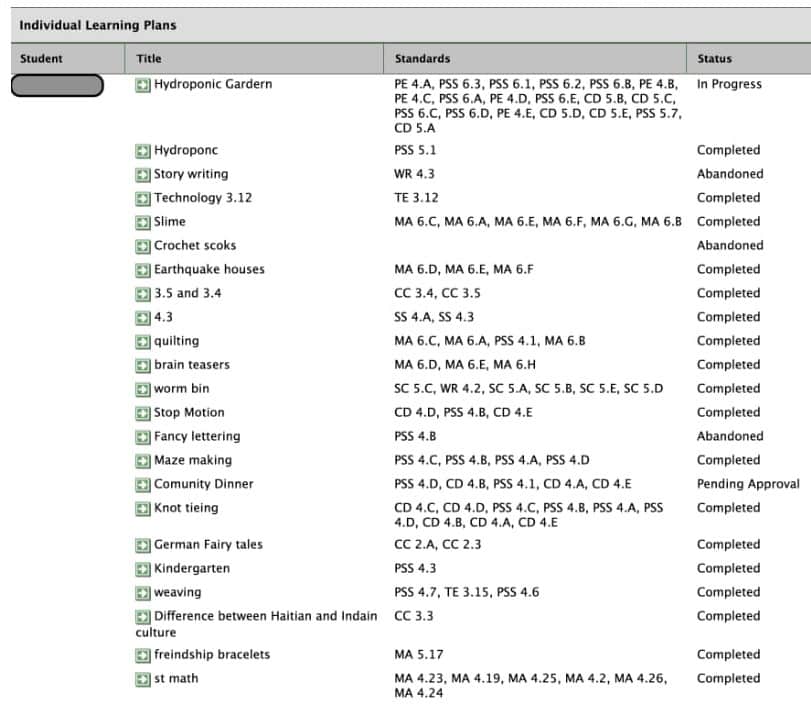811x704 pixels.
Task: Expand the 4.3 plan row
Action: [x=143, y=318]
